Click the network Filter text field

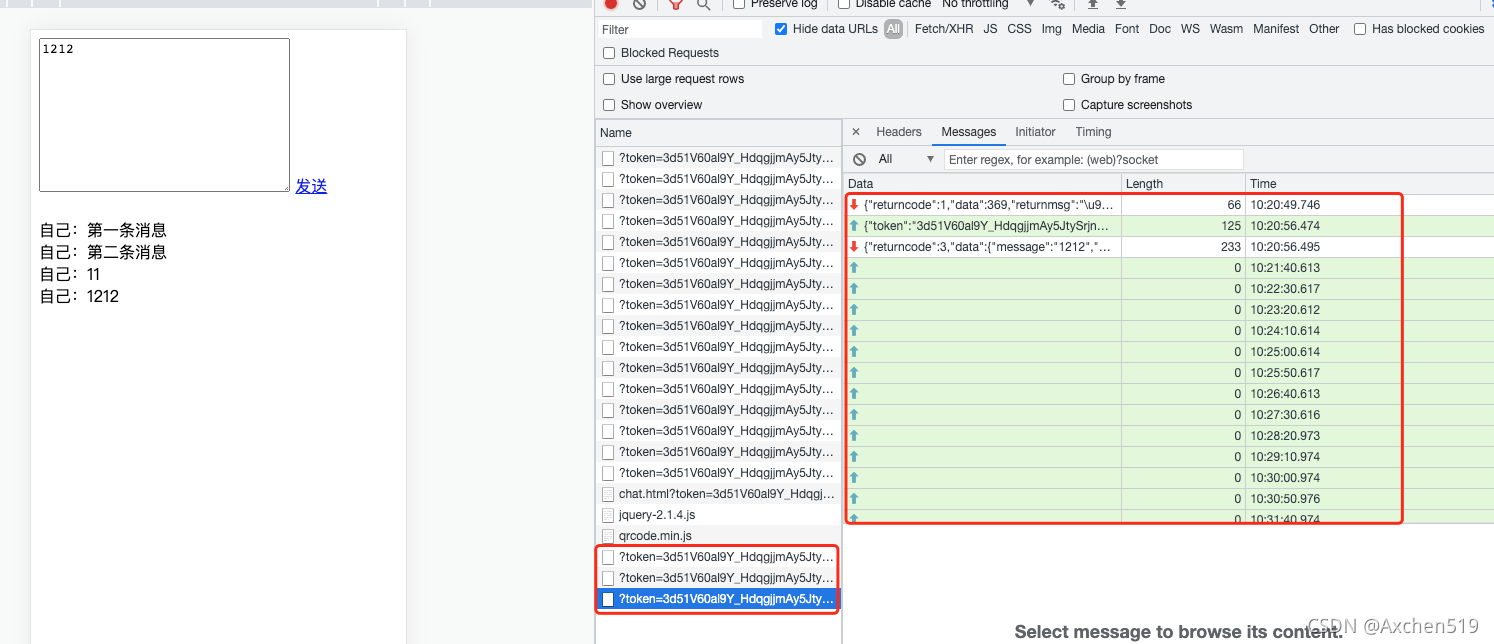pyautogui.click(x=680, y=30)
